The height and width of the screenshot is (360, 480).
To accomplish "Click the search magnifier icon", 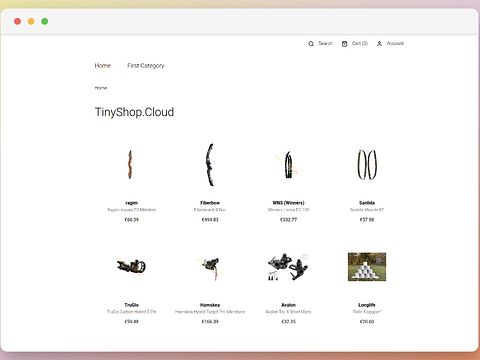I will [311, 44].
